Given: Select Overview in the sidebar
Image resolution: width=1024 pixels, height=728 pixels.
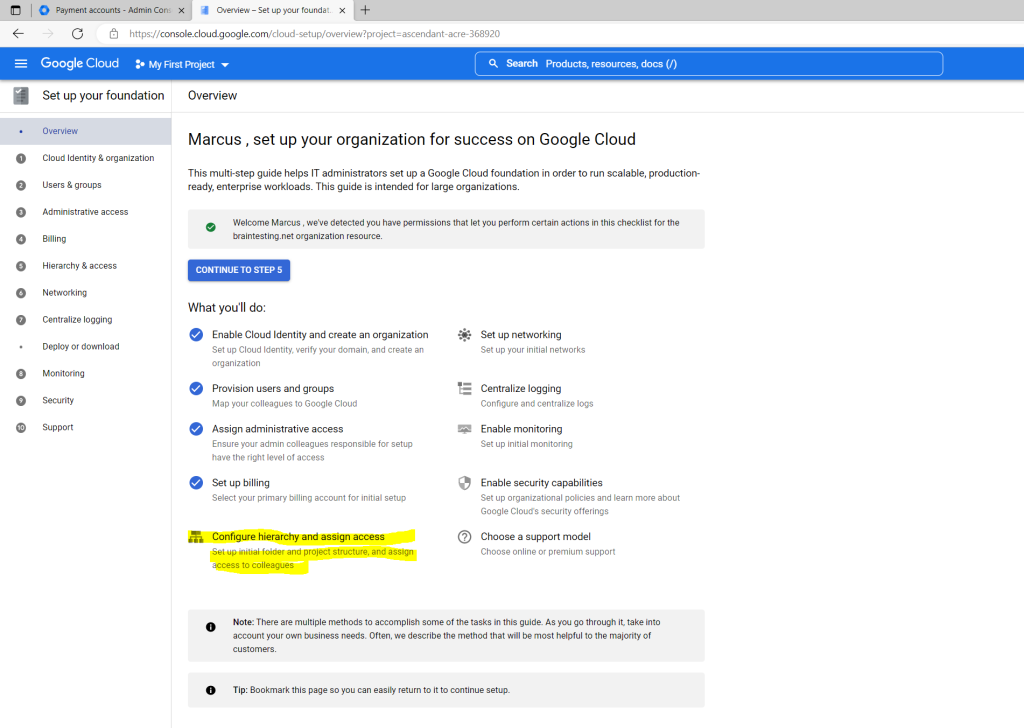Looking at the screenshot, I should 86,131.
